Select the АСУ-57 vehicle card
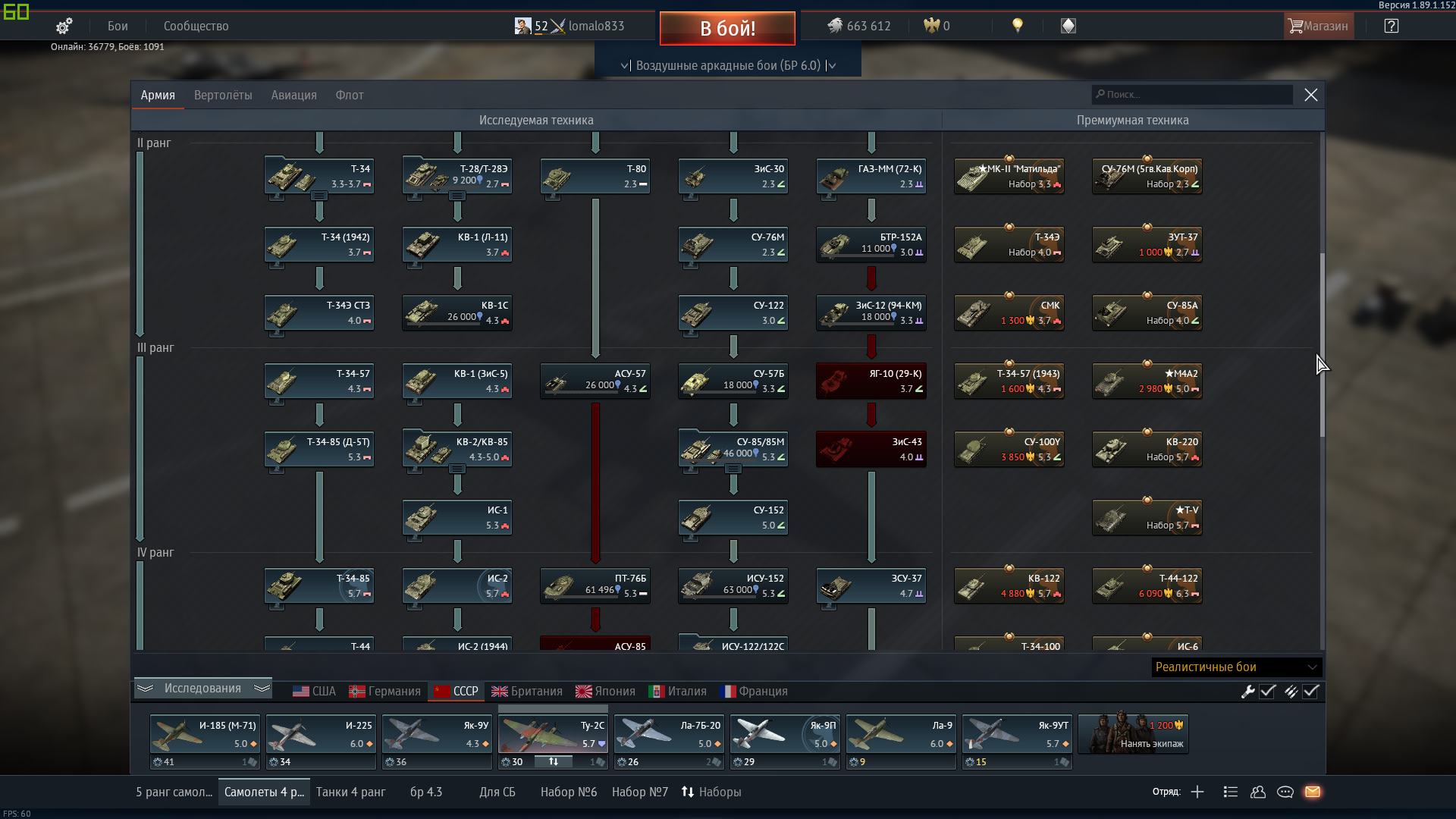Viewport: 1456px width, 819px height. 595,381
